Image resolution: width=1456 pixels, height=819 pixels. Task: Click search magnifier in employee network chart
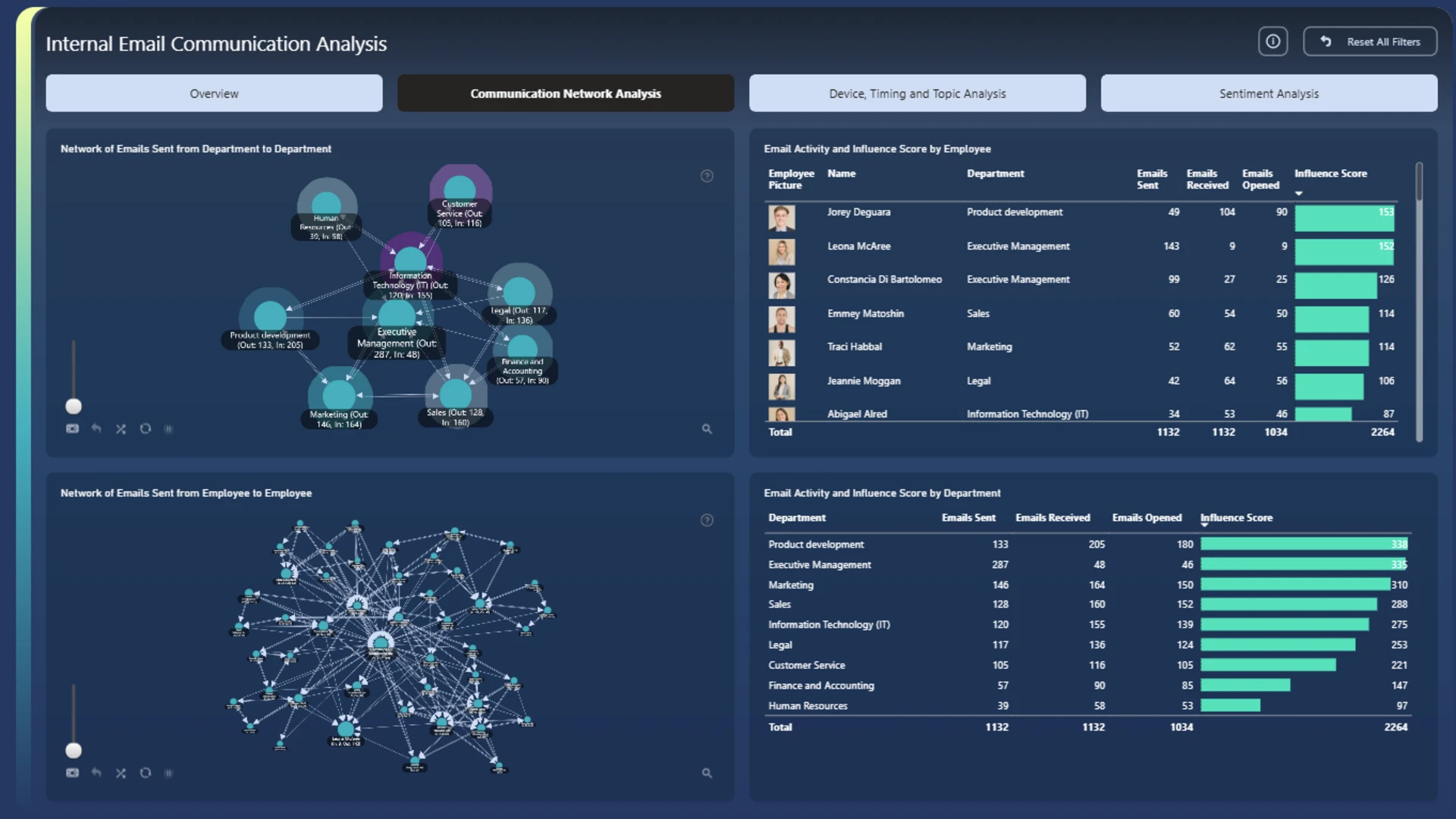707,773
